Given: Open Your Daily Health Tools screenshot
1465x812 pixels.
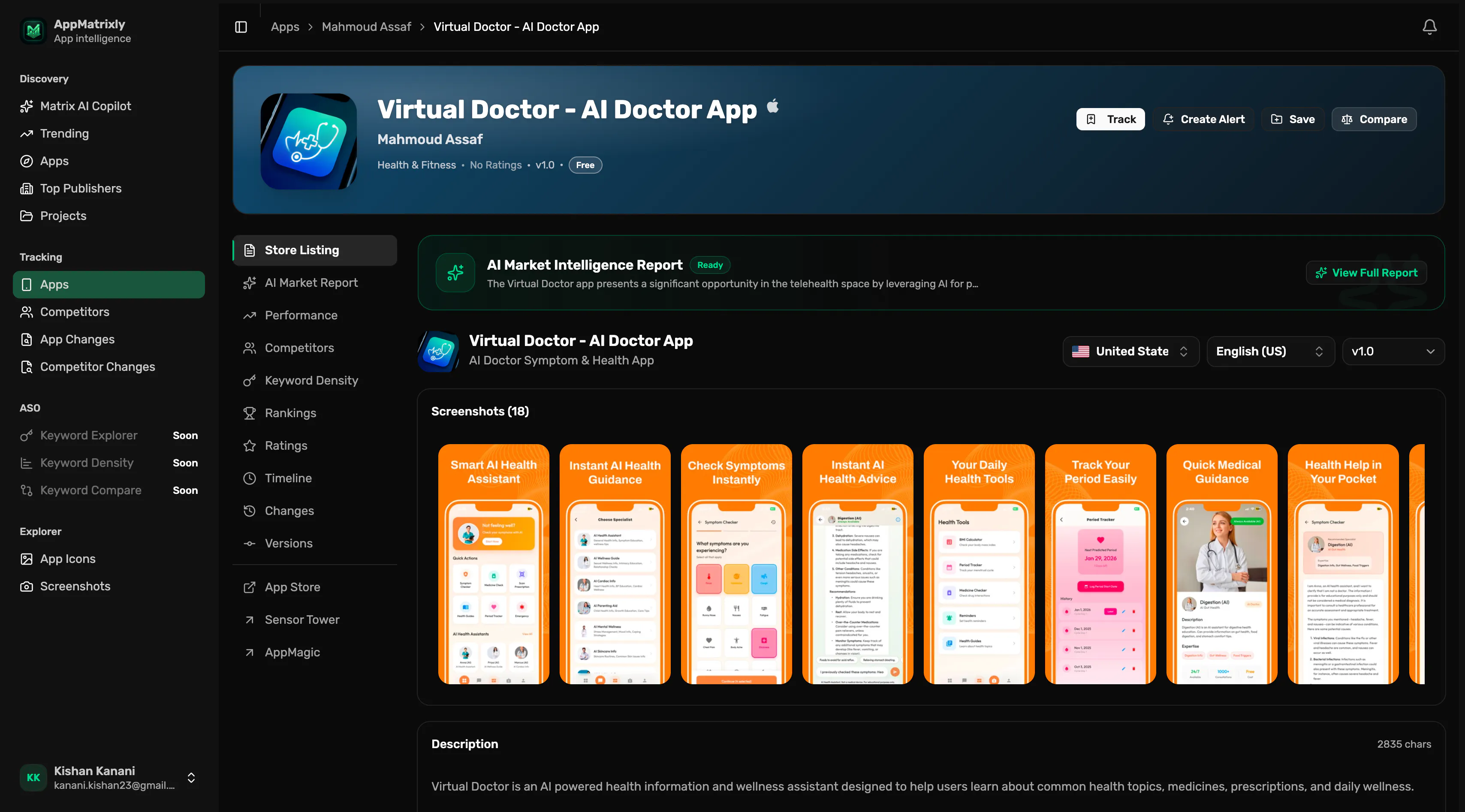Looking at the screenshot, I should tap(979, 564).
